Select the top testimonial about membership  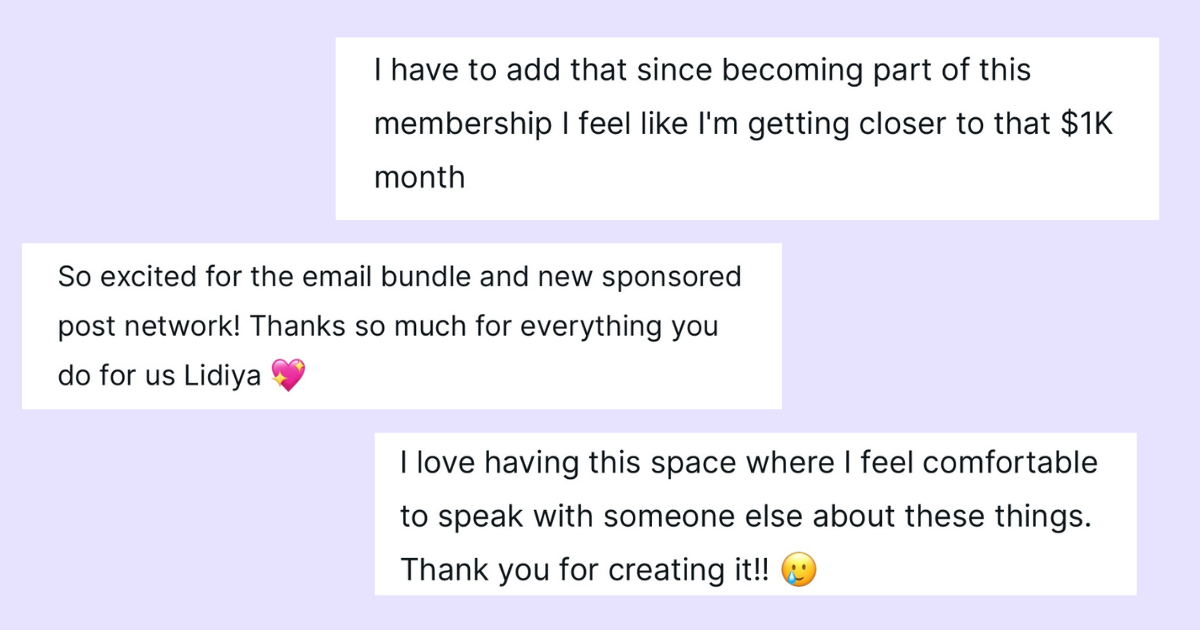click(x=747, y=128)
